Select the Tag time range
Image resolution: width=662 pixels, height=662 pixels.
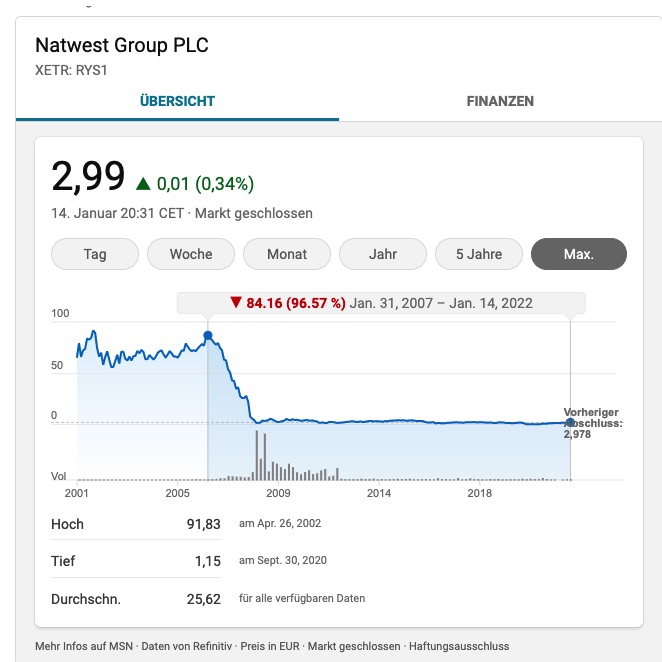pos(95,254)
